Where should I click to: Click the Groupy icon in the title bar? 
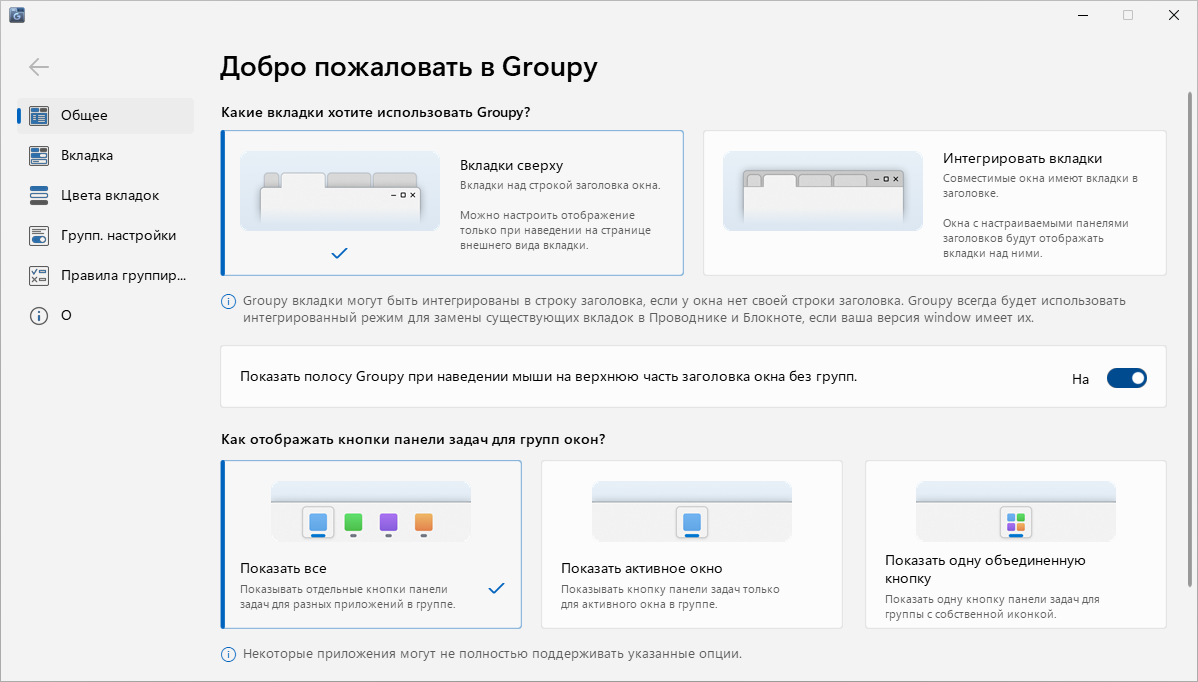click(x=16, y=15)
